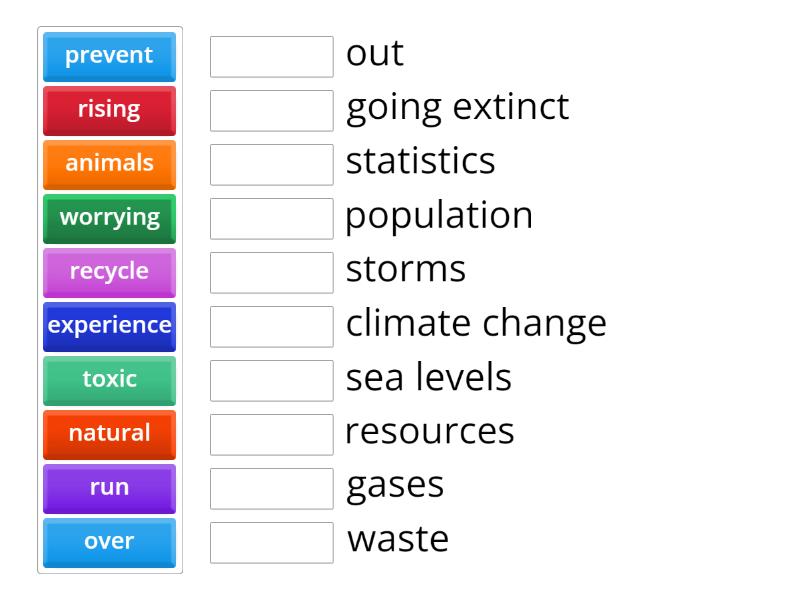Select the blue 'prevent' word tile
Image resolution: width=800 pixels, height=600 pixels.
[109, 56]
